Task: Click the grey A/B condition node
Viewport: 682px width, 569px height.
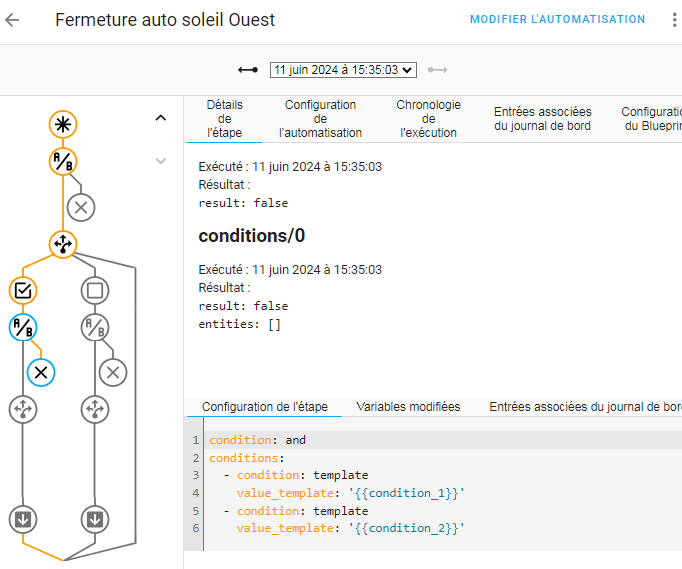Action: click(x=95, y=327)
